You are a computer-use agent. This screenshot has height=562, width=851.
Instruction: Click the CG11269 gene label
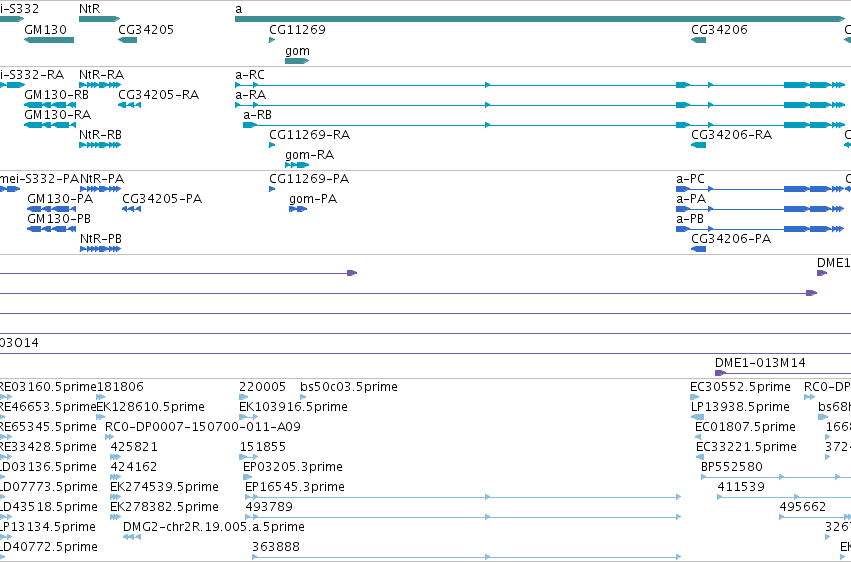(x=297, y=30)
